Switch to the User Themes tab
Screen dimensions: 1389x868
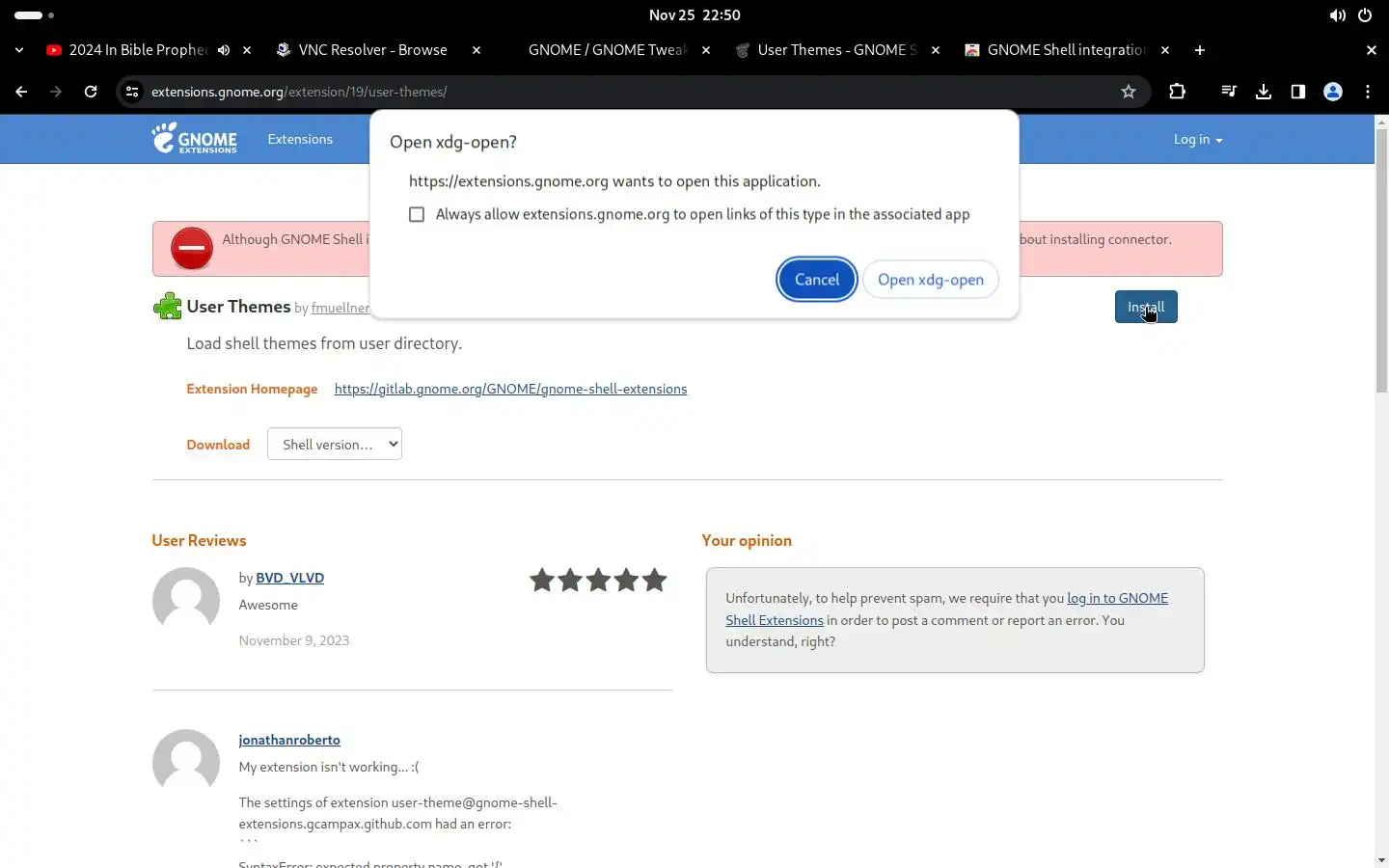(835, 50)
